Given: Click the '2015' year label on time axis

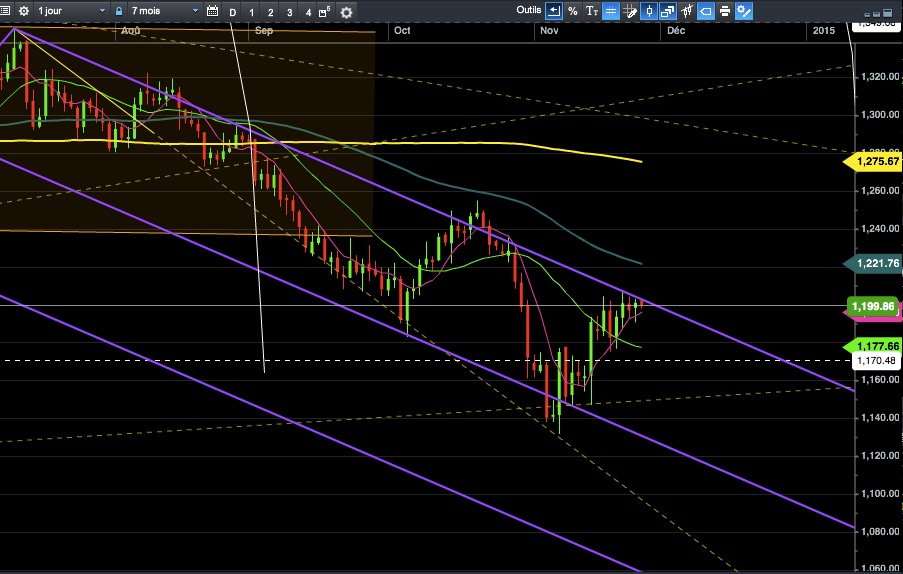Looking at the screenshot, I should click(824, 31).
